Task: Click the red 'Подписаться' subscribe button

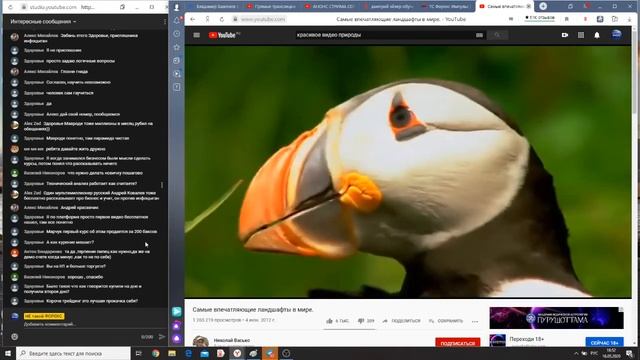Action: pyautogui.click(x=458, y=343)
